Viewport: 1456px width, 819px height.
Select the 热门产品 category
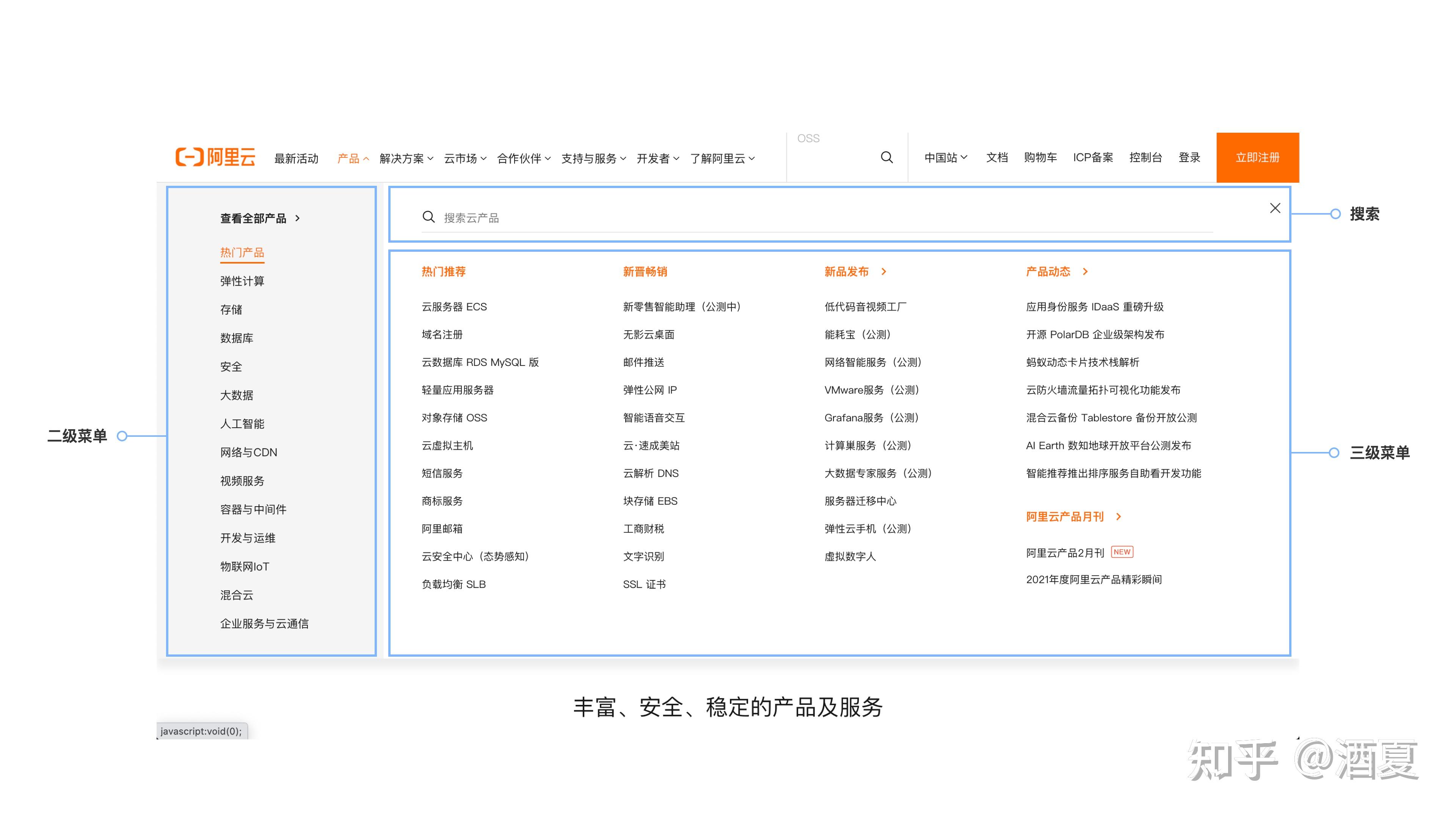(x=242, y=253)
